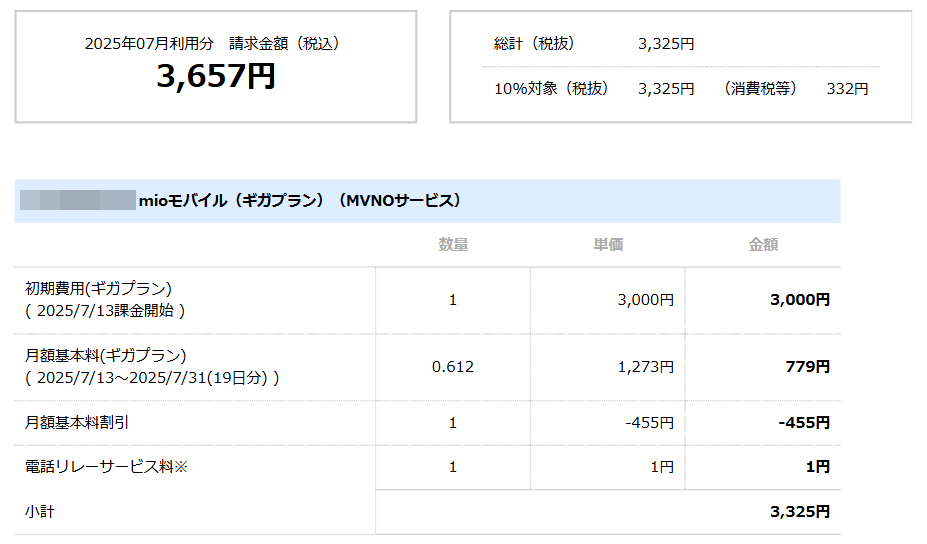This screenshot has width=927, height=544.
Task: Click the bold 3,000円 amount cell
Action: 800,299
